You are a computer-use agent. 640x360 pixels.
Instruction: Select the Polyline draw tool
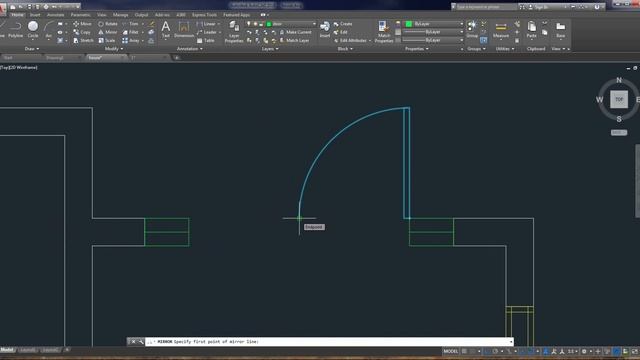(x=15, y=30)
